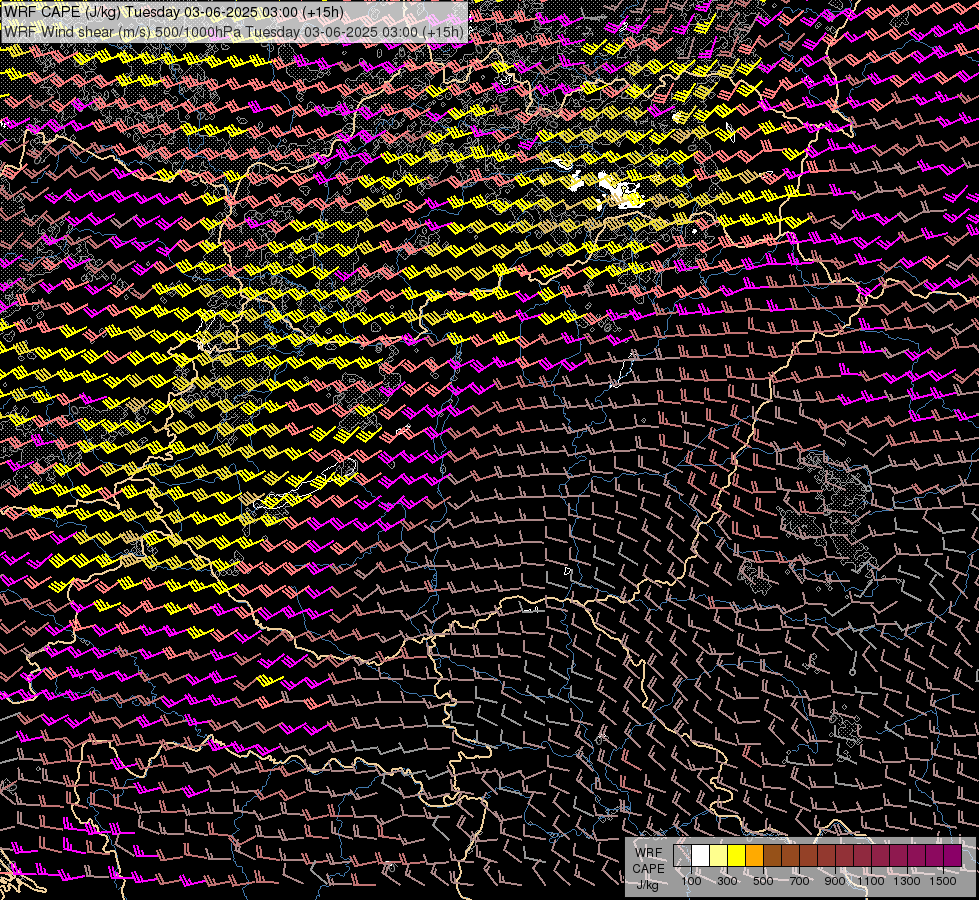979x900 pixels.
Task: Click the 300 legend value
Action: 727,881
